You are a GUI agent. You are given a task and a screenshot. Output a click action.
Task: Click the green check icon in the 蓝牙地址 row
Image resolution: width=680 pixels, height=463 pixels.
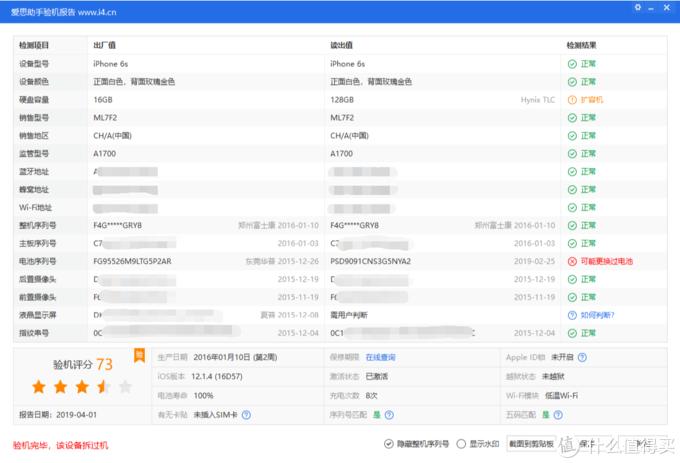(x=572, y=172)
